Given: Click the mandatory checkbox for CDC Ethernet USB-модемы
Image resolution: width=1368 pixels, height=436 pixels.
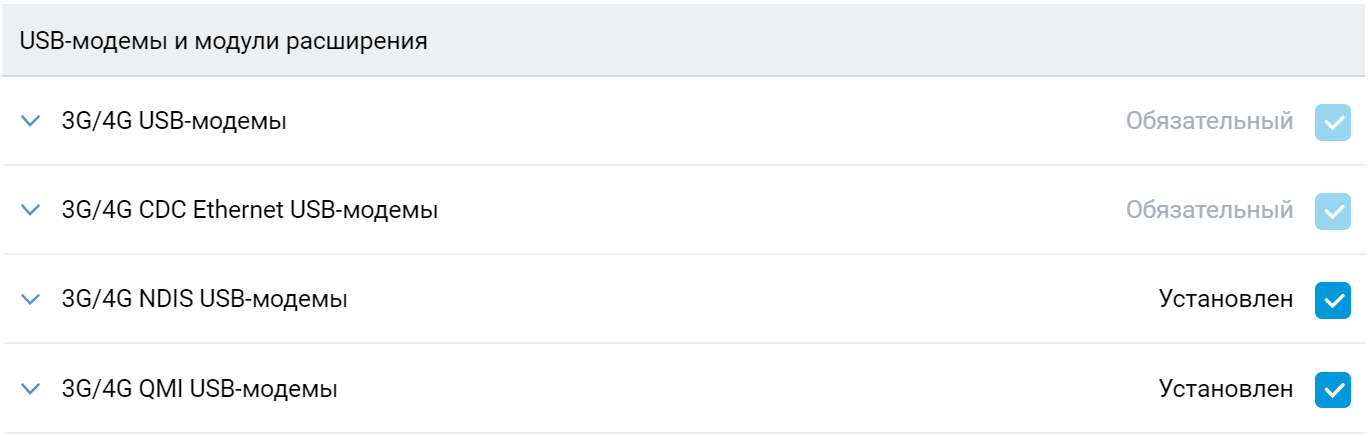Looking at the screenshot, I should tap(1332, 211).
